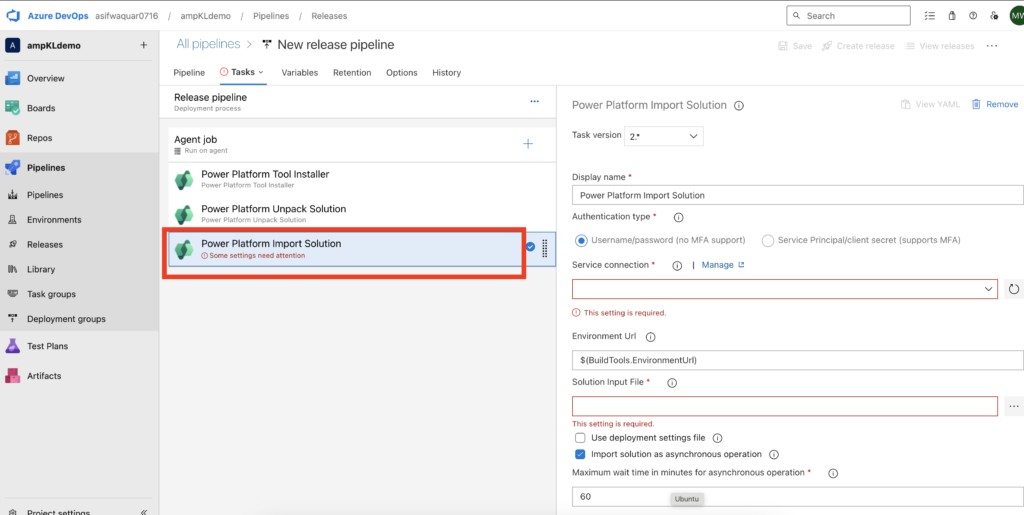Screen dimensions: 1024x515
Task: Open the work items checklist icon in header
Action: click(x=930, y=16)
